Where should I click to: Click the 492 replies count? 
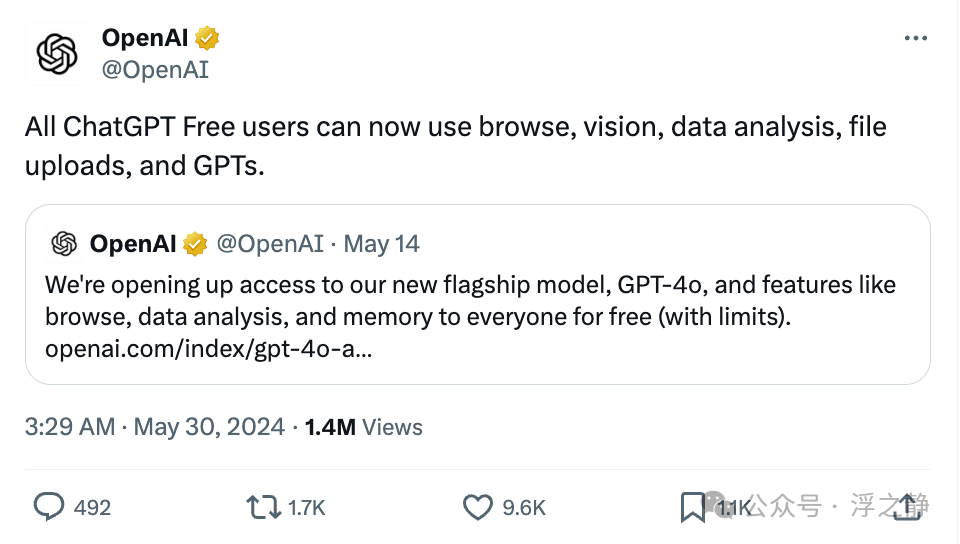[x=92, y=507]
